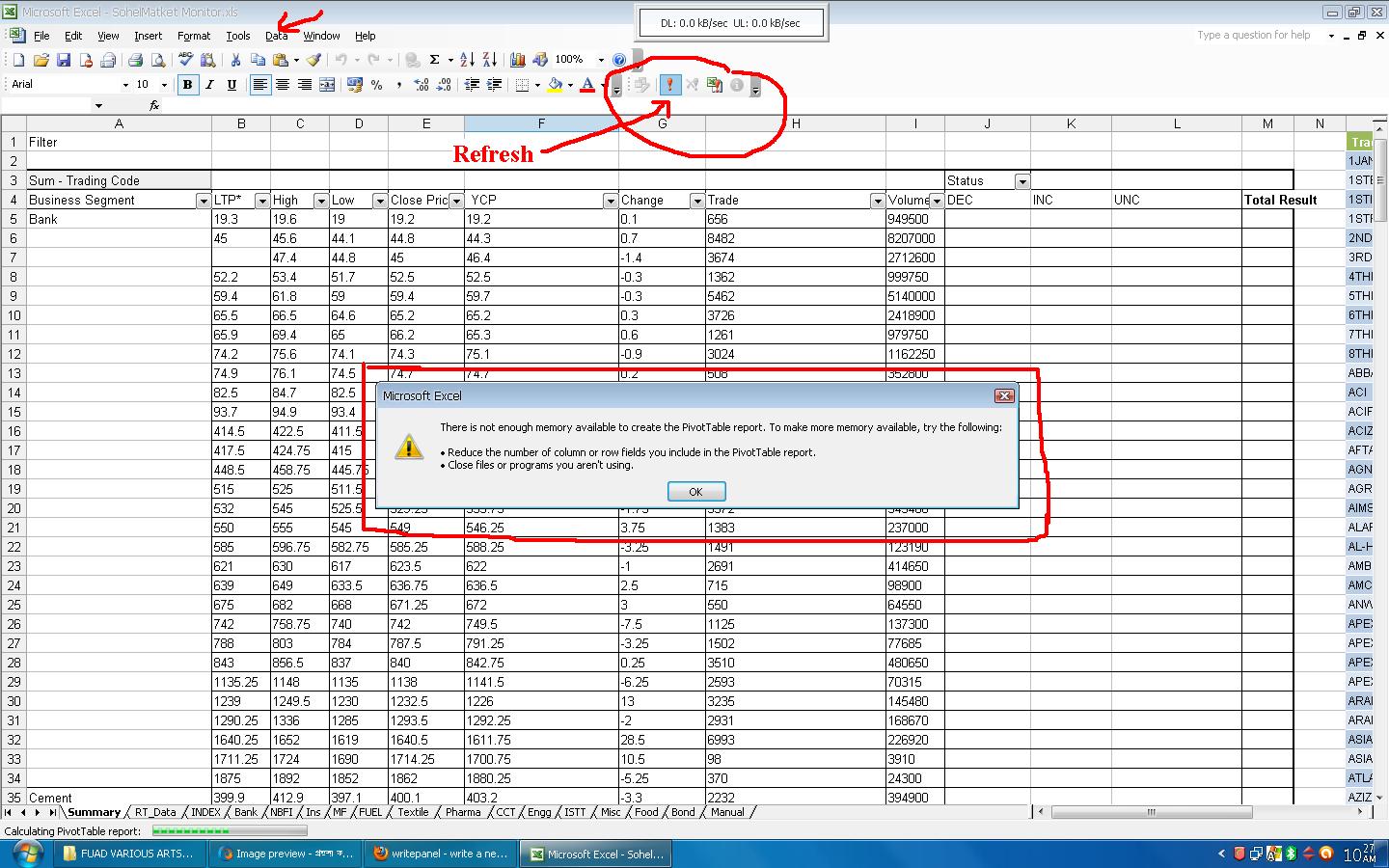Apply the red Font Color swatch
The width and height of the screenshot is (1389, 868).
(586, 85)
